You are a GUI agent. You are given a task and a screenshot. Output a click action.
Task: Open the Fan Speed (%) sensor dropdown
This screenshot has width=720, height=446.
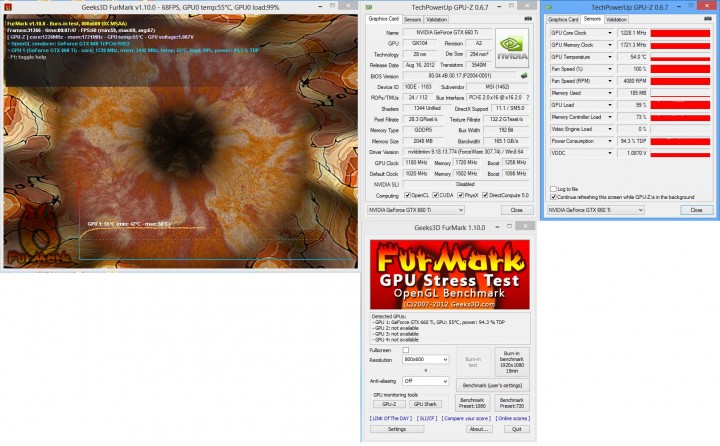click(x=610, y=69)
